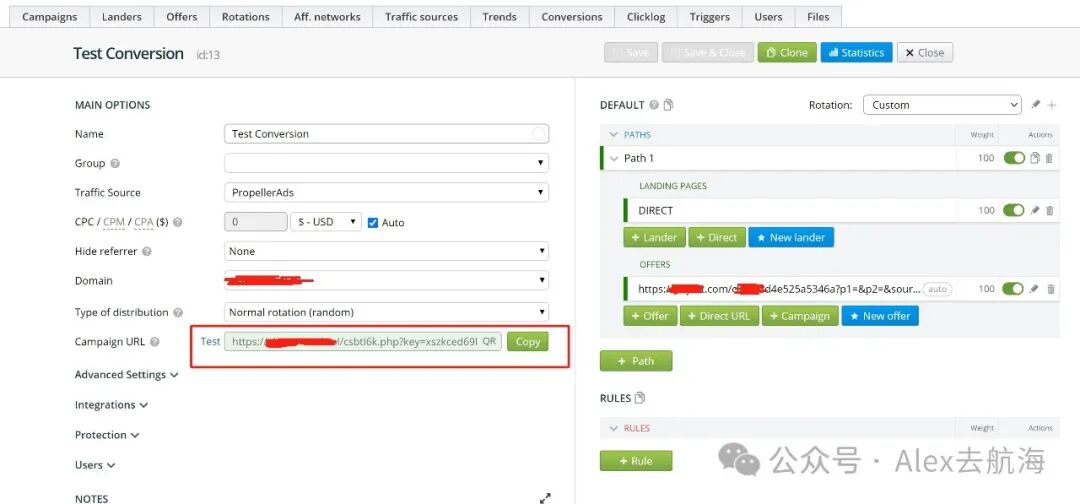Expand the Protection section
Viewport: 1080px width, 504px height.
[x=107, y=434]
